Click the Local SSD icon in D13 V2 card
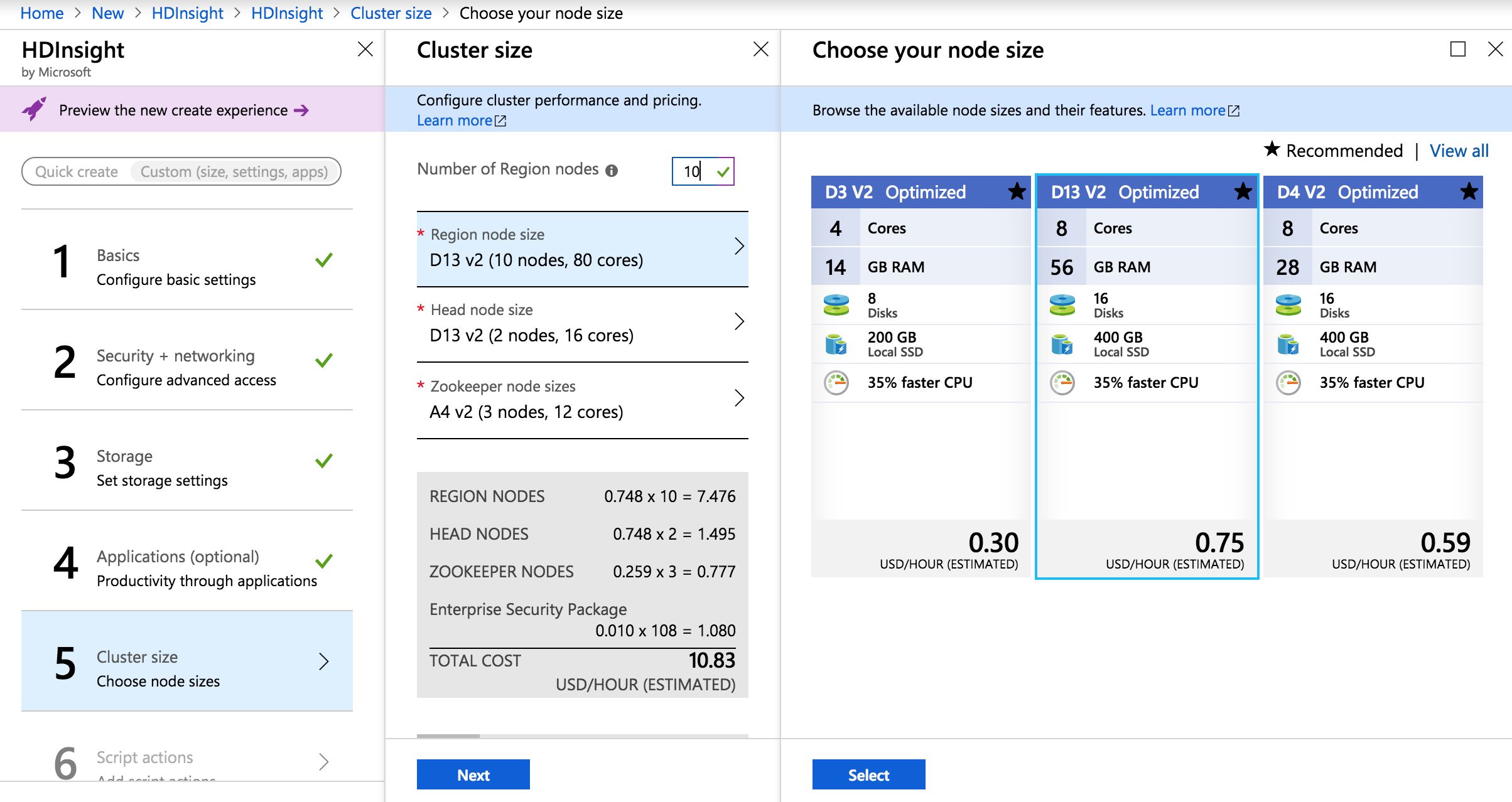The image size is (1512, 802). (1062, 344)
